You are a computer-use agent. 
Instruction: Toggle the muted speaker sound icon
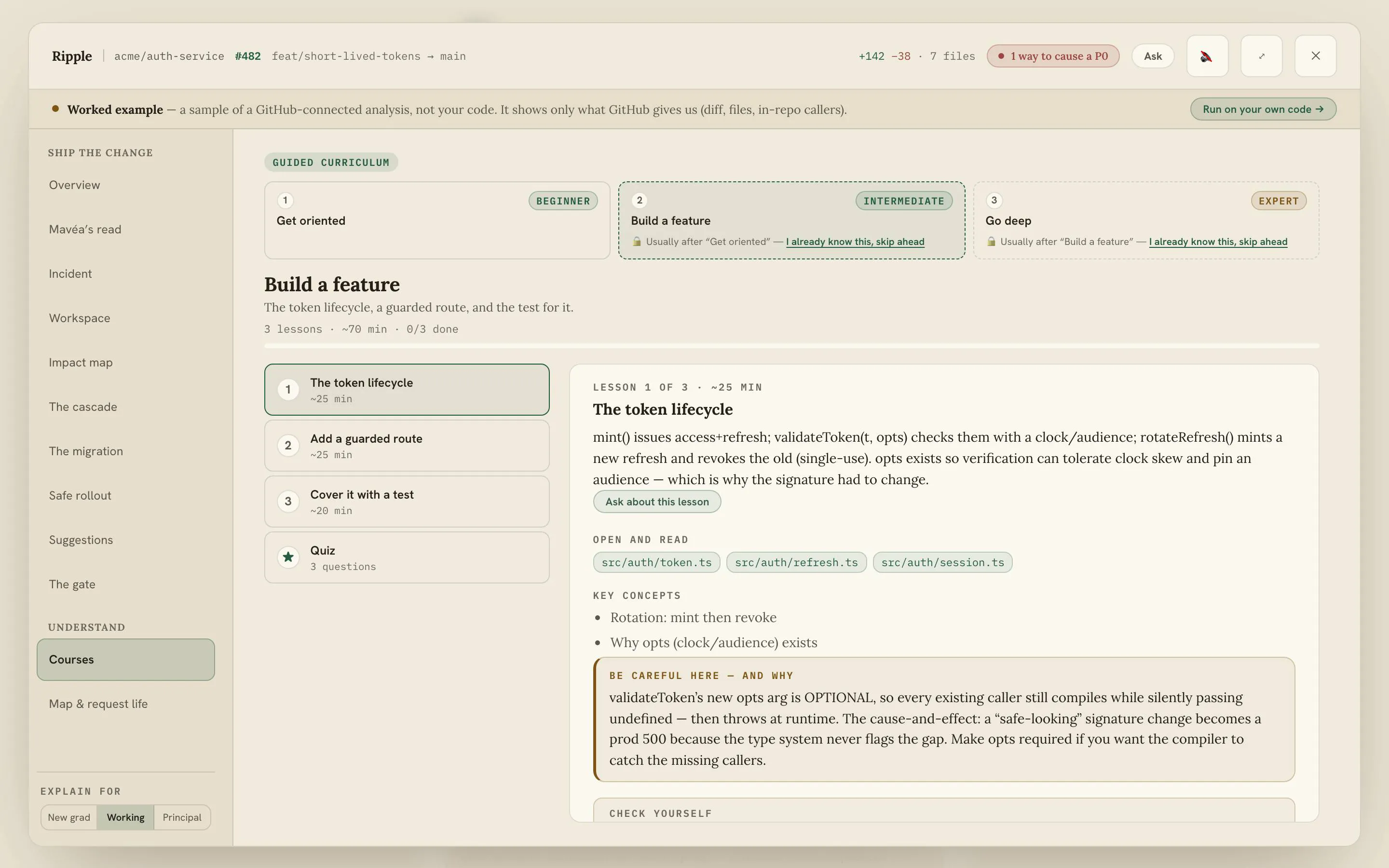click(x=1207, y=55)
